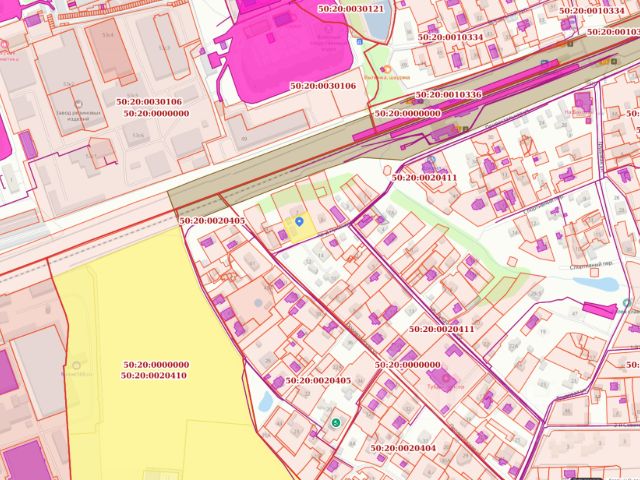The width and height of the screenshot is (640, 480).
Task: Click the green circular POI icon
Action: [x=336, y=423]
